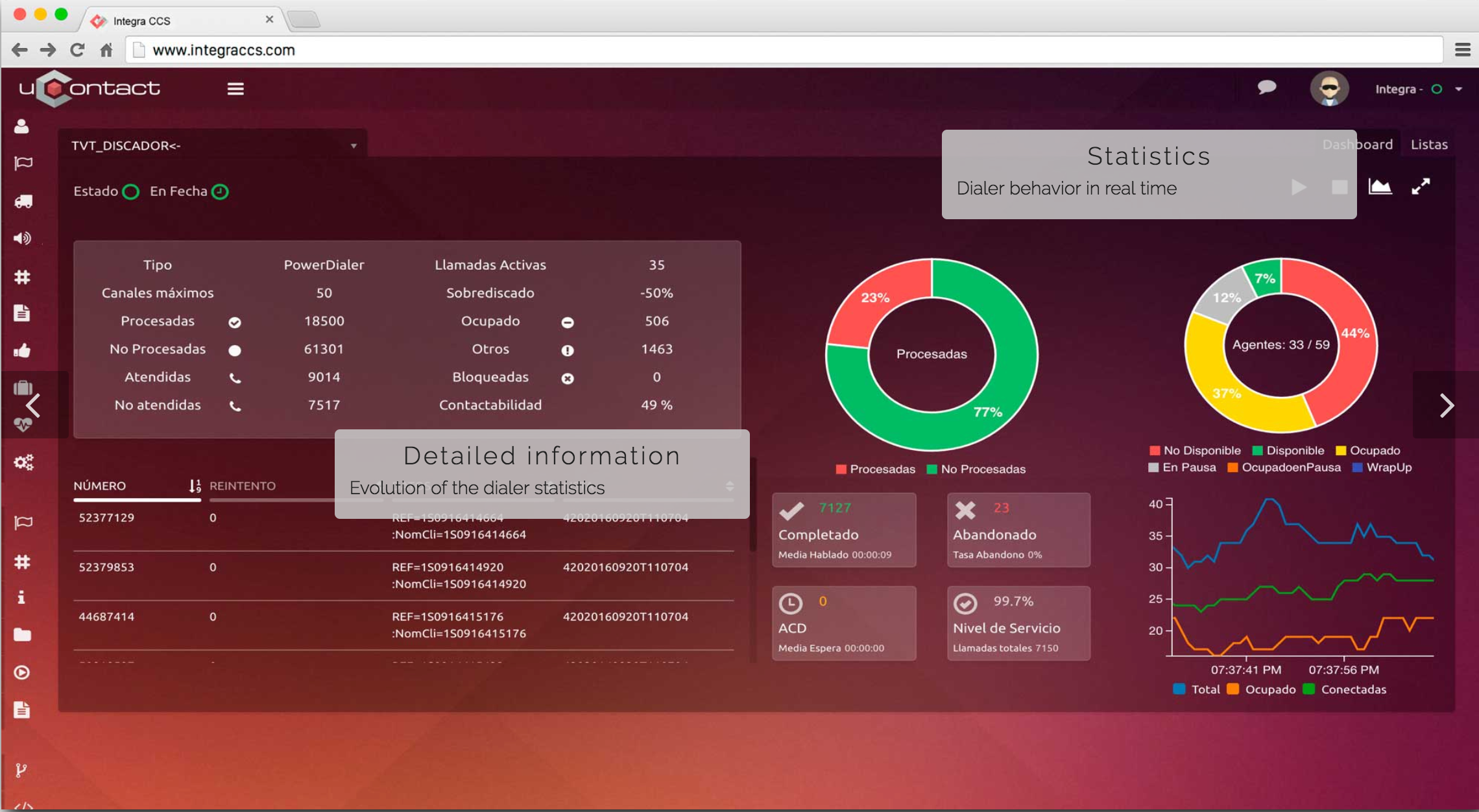Open the ACD media espera card
The width and height of the screenshot is (1479, 812).
(x=844, y=623)
